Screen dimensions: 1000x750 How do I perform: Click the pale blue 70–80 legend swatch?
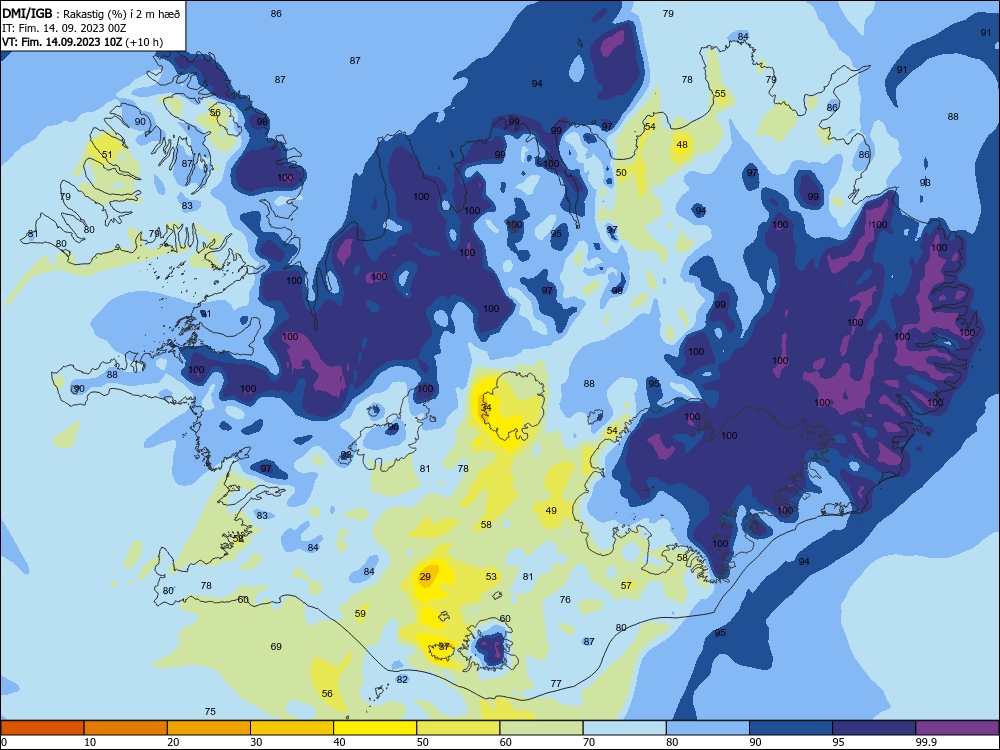tap(624, 728)
